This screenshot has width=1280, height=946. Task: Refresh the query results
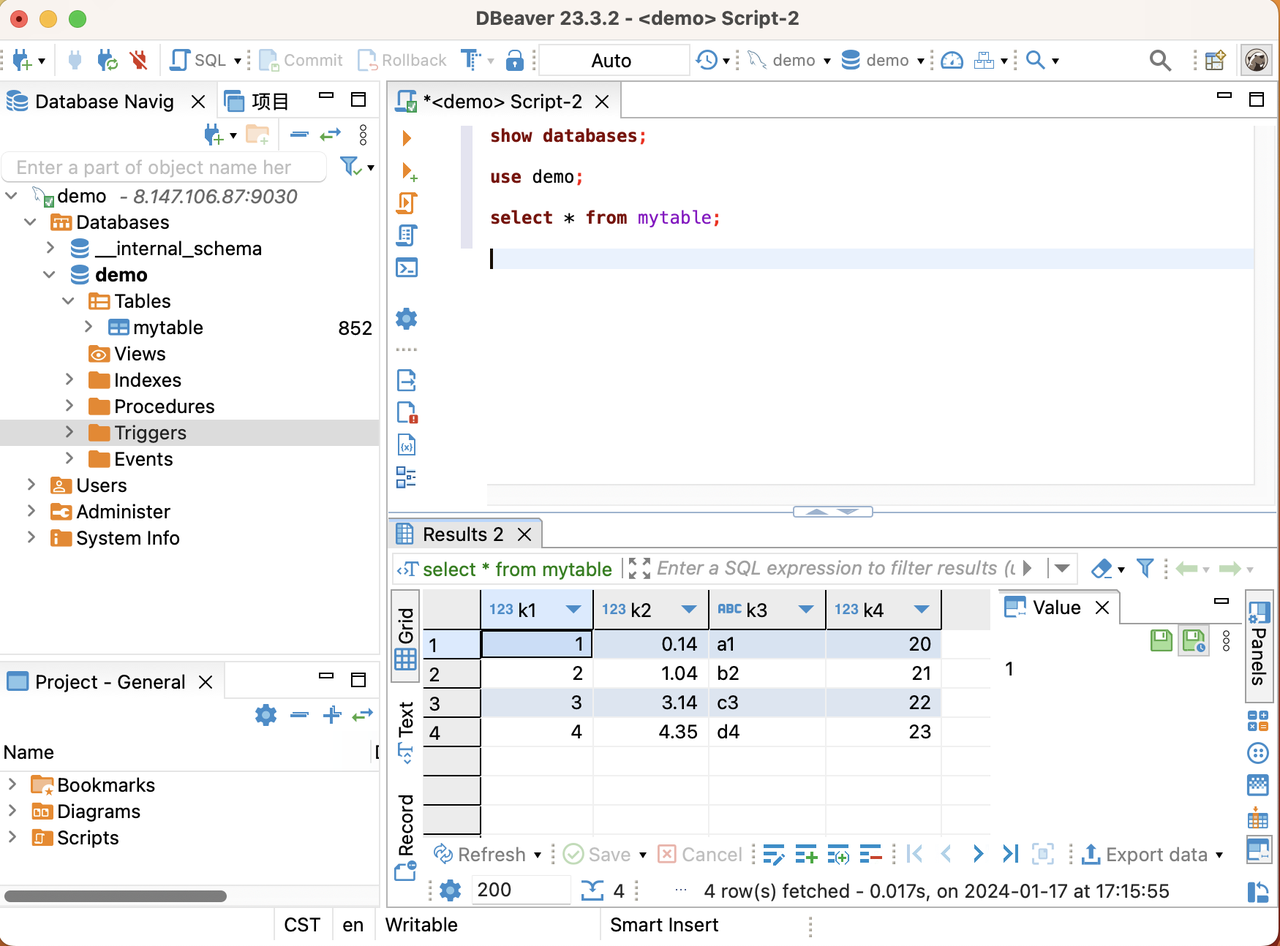click(x=487, y=854)
